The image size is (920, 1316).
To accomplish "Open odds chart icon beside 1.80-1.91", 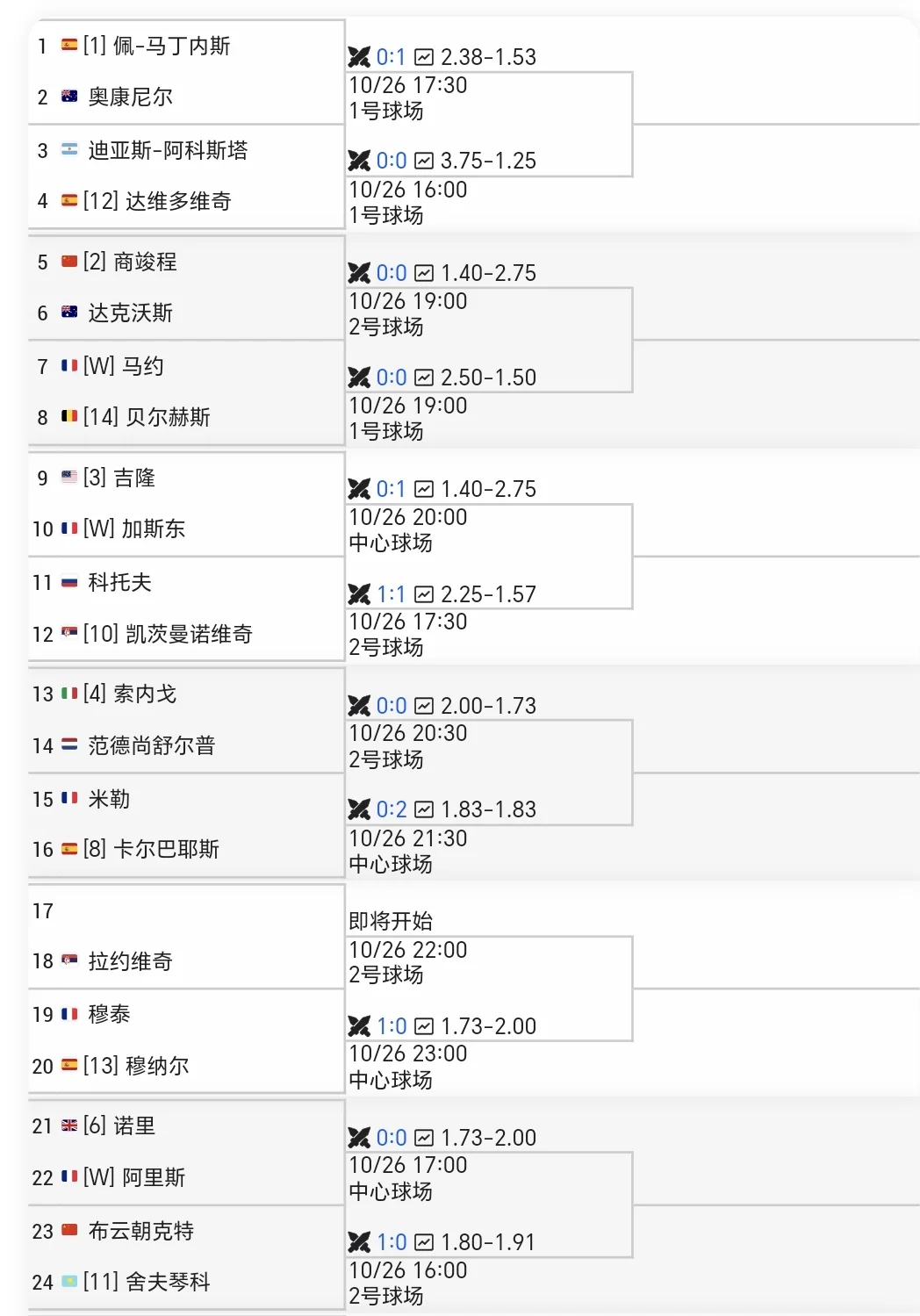I will pyautogui.click(x=424, y=1242).
